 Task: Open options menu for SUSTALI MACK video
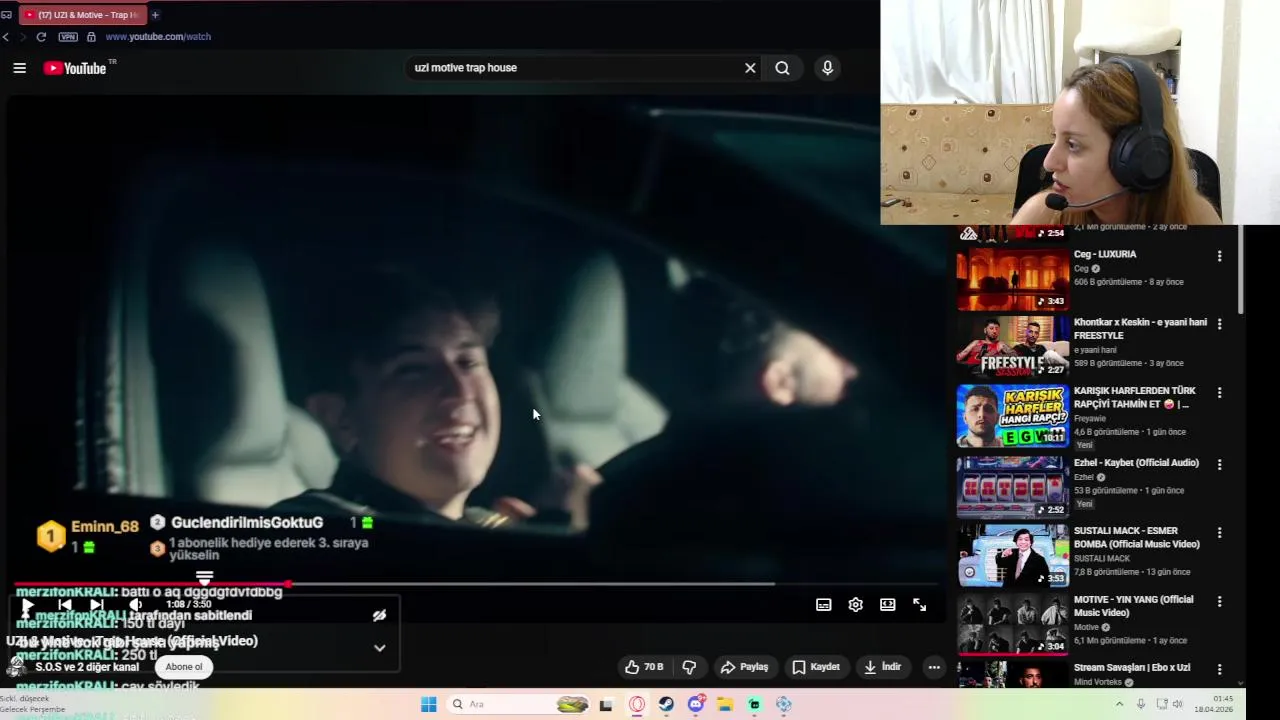coord(1219,532)
